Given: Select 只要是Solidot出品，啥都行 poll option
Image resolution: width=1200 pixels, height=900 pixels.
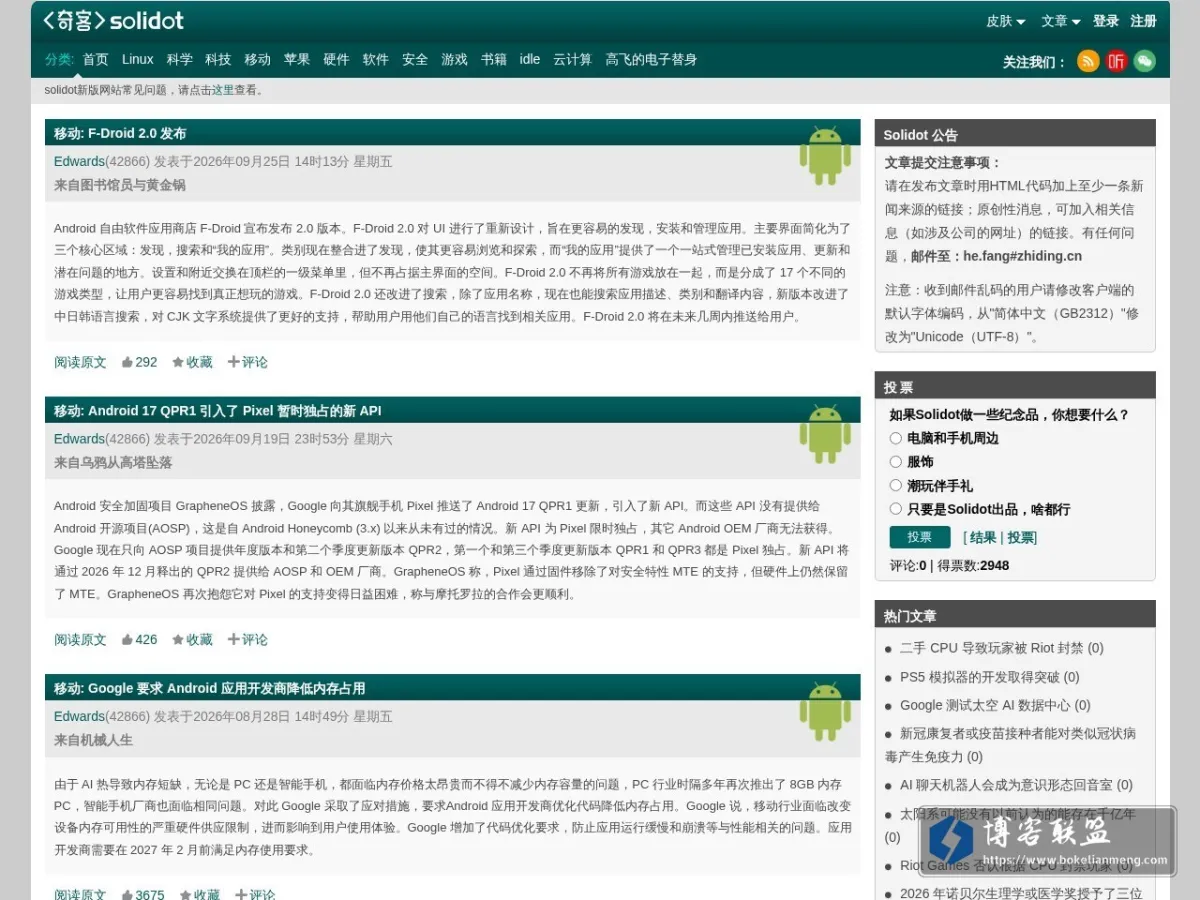Looking at the screenshot, I should 896,509.
